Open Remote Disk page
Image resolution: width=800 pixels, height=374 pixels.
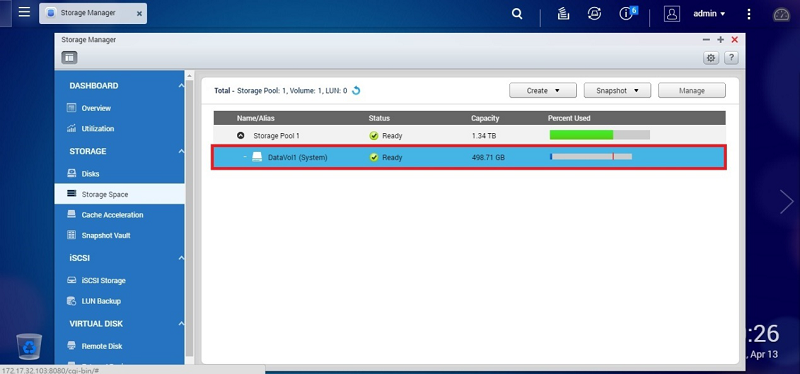point(102,346)
